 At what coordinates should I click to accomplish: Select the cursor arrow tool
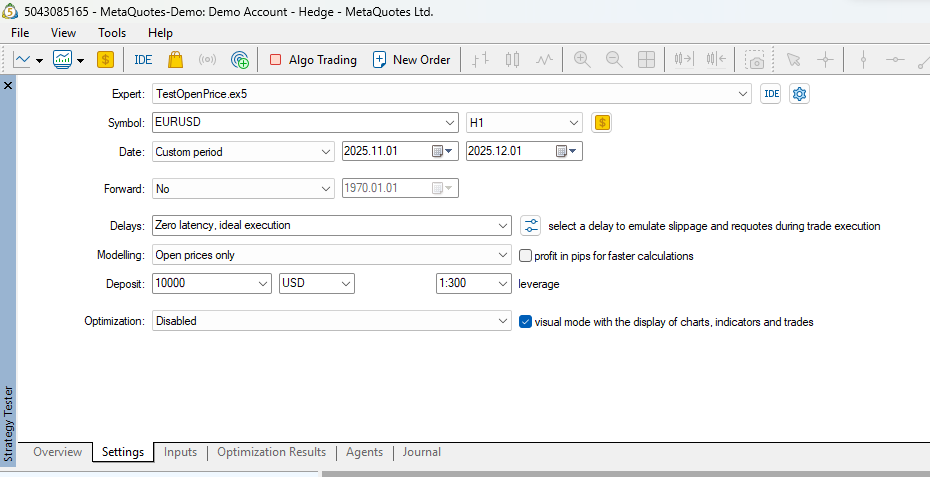[793, 59]
